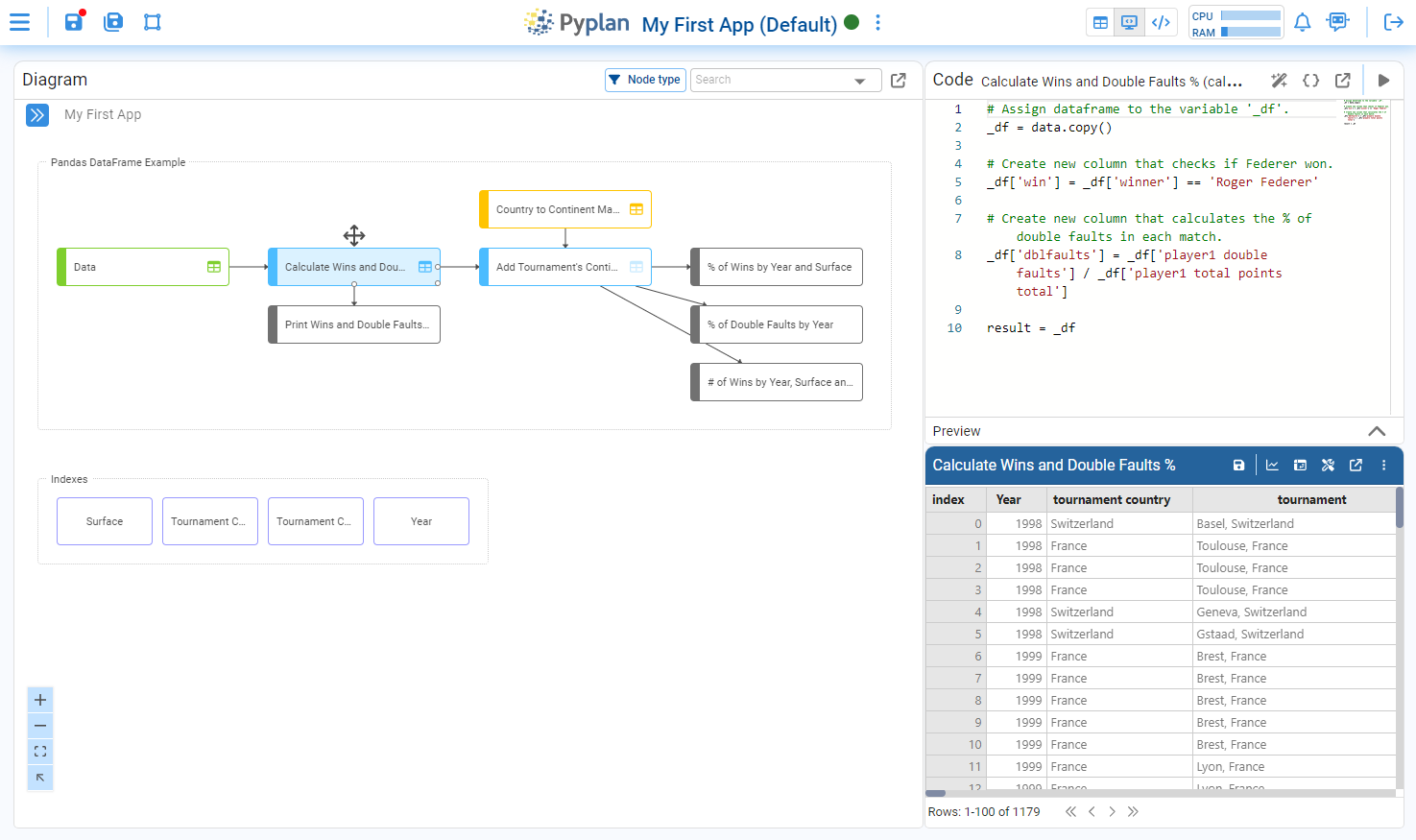Select the Country to Continent Map node
The height and width of the screenshot is (840, 1416).
[x=565, y=209]
